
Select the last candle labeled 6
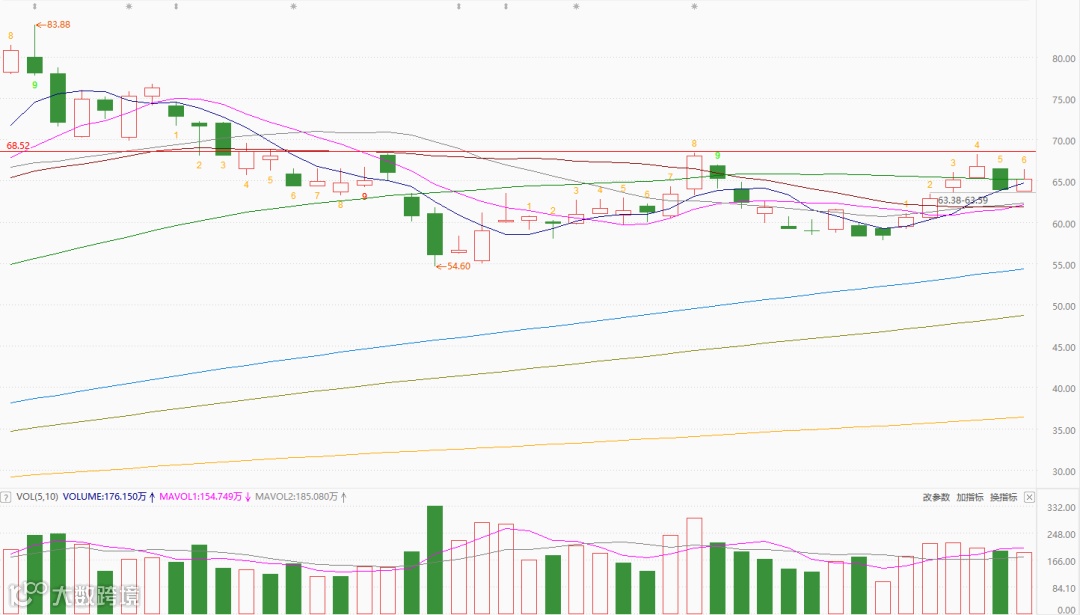tap(1024, 185)
